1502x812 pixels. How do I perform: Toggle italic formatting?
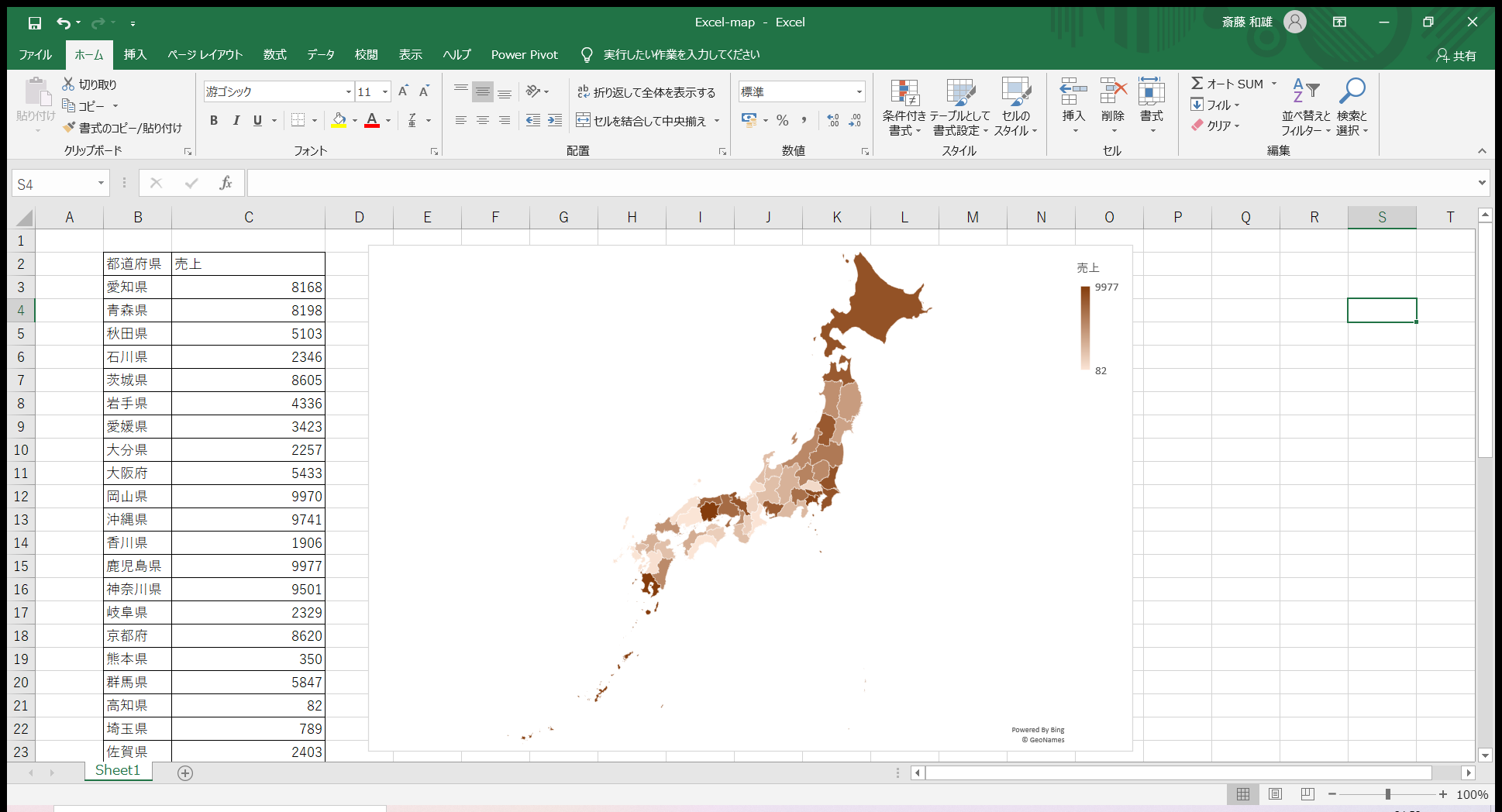click(236, 120)
